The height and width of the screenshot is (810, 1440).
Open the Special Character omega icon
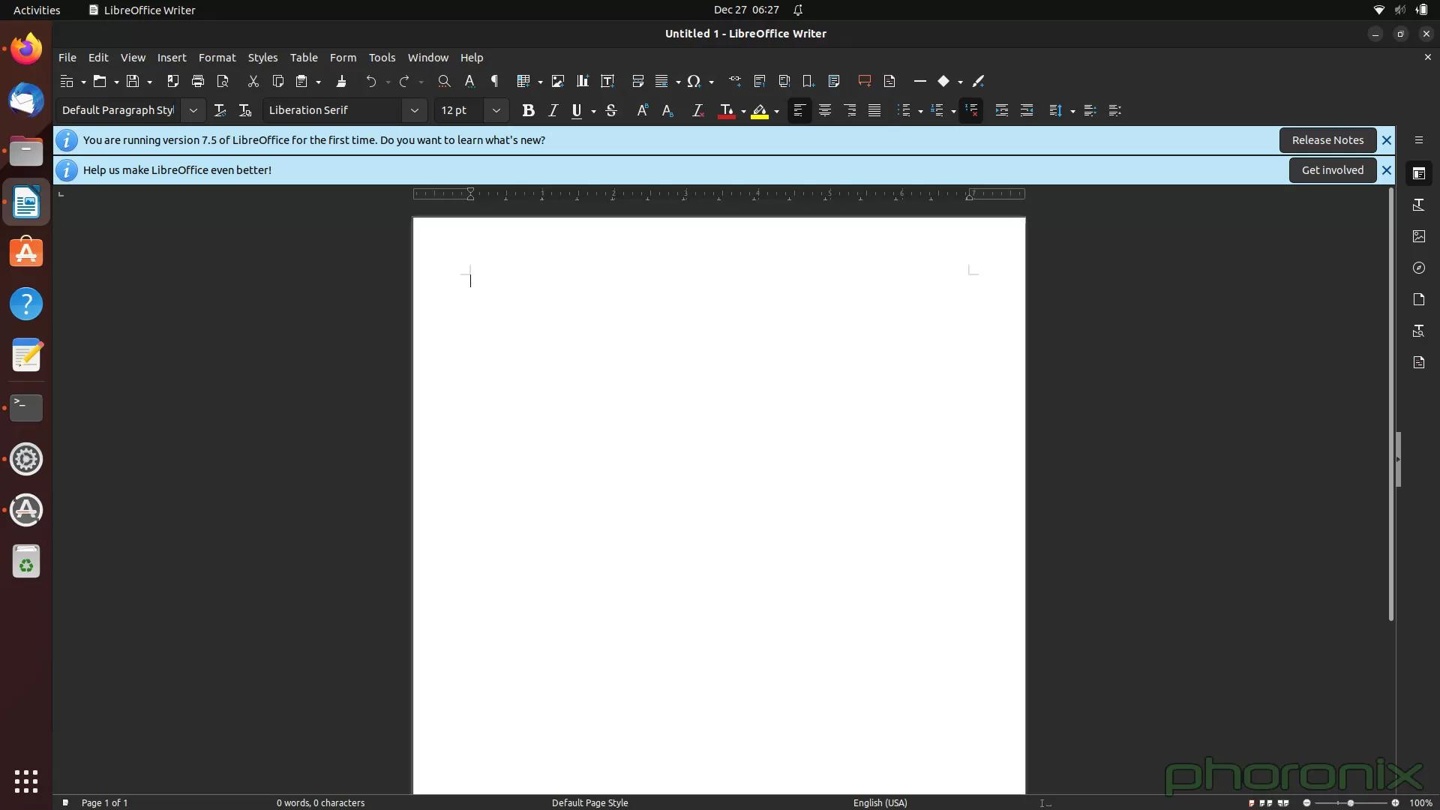[693, 81]
